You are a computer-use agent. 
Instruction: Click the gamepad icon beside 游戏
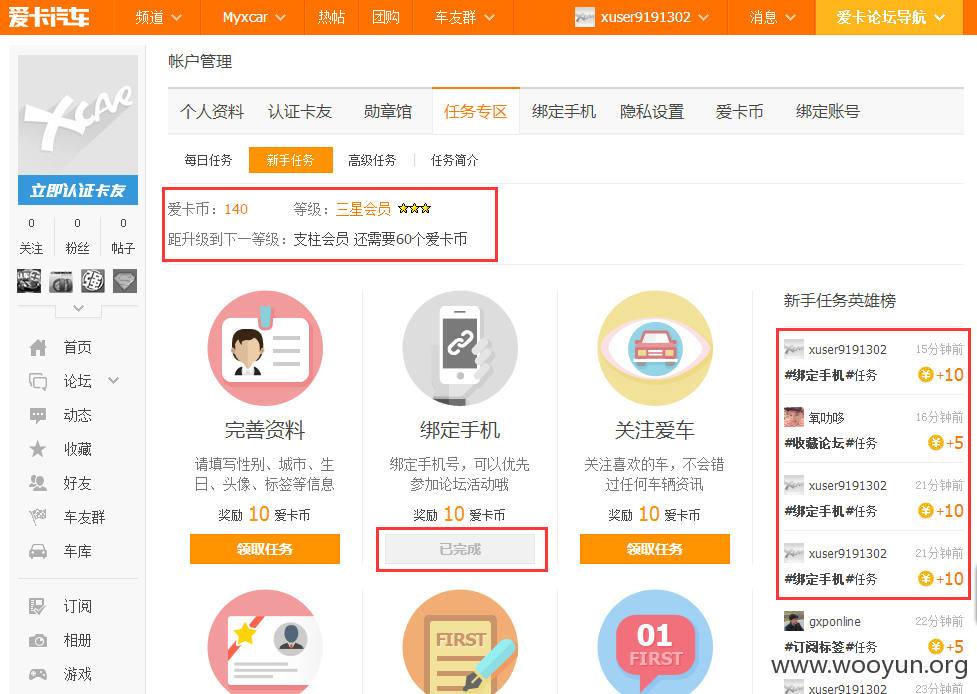[x=38, y=674]
